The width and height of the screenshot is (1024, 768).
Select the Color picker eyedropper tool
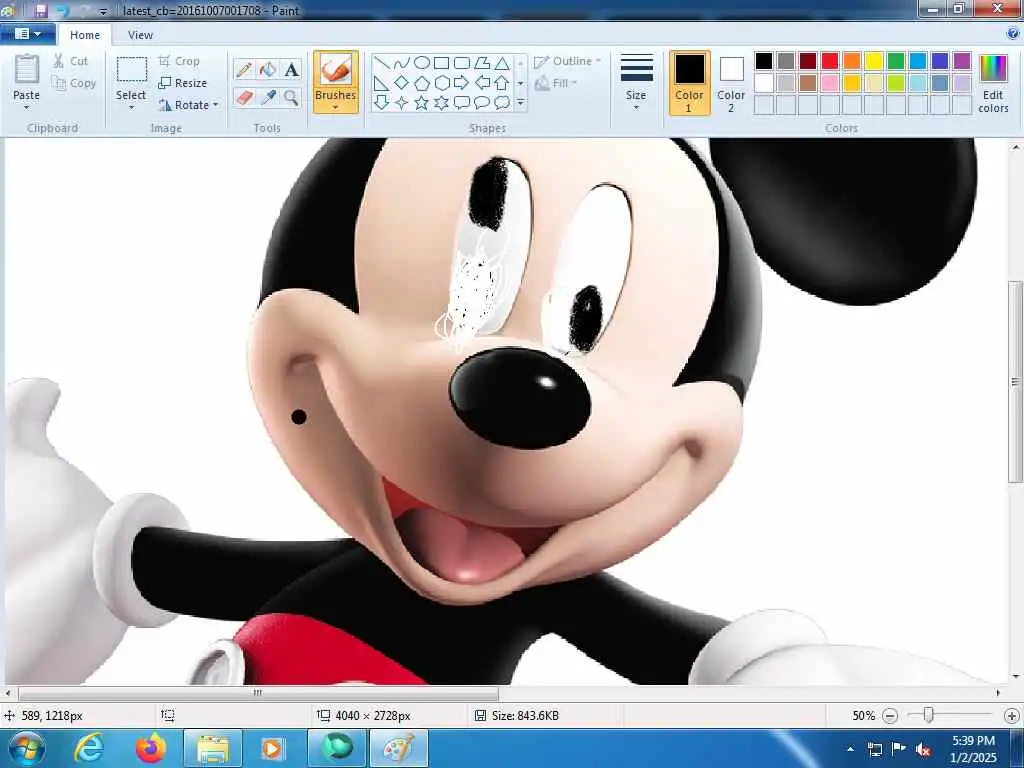pyautogui.click(x=268, y=98)
